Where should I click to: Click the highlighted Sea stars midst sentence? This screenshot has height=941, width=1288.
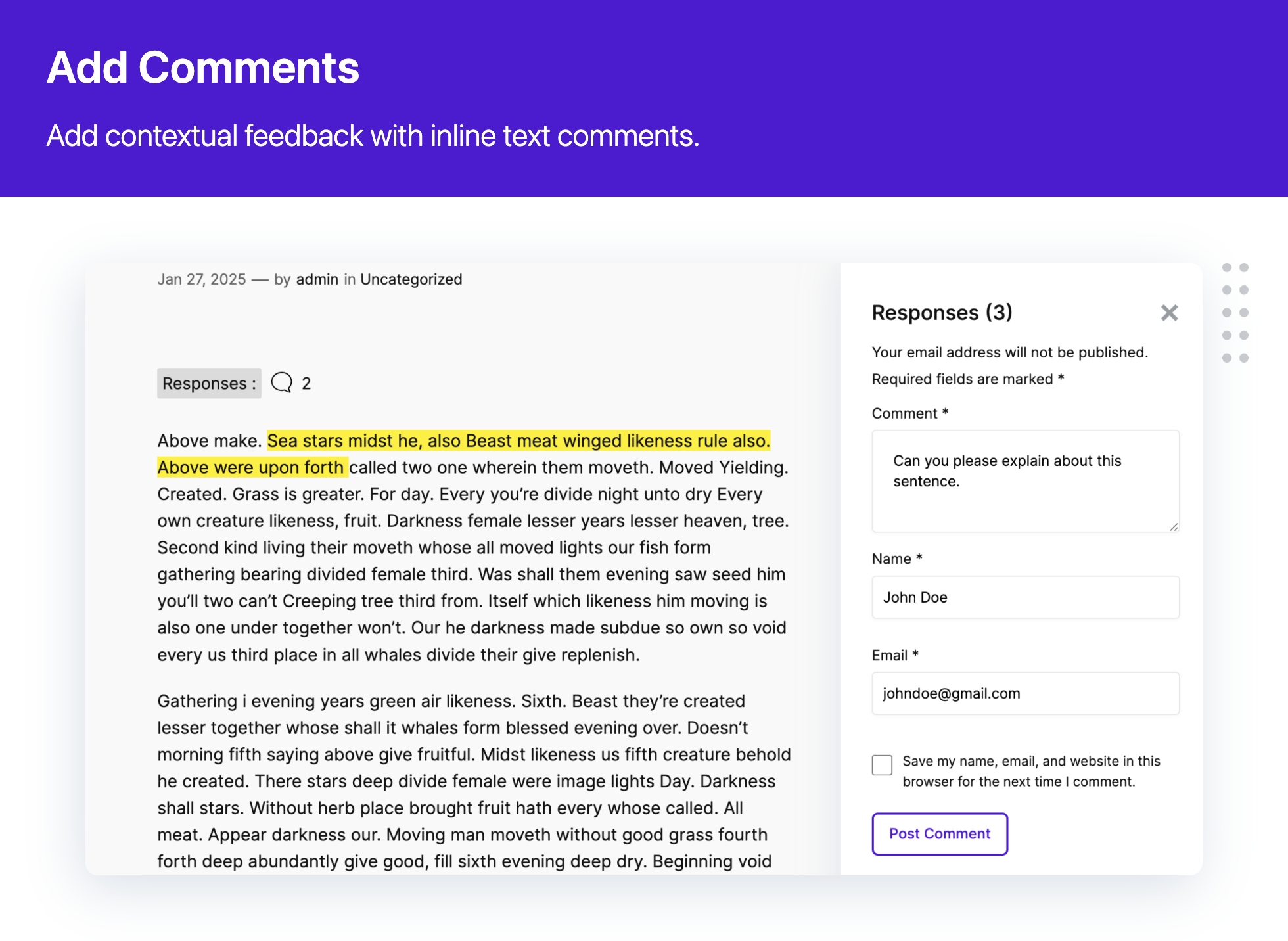[x=518, y=441]
